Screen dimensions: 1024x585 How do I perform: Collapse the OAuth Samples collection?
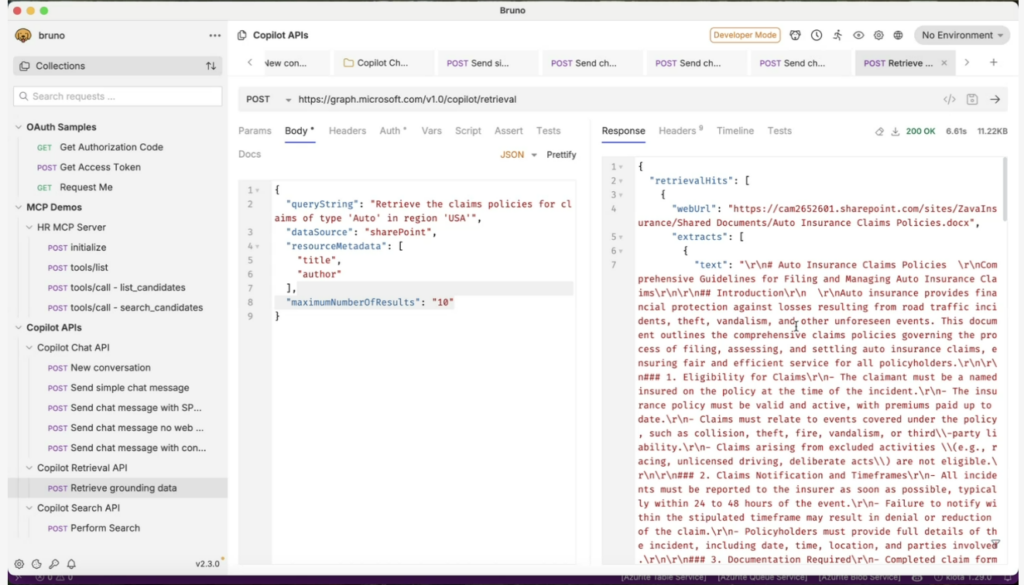(x=18, y=127)
